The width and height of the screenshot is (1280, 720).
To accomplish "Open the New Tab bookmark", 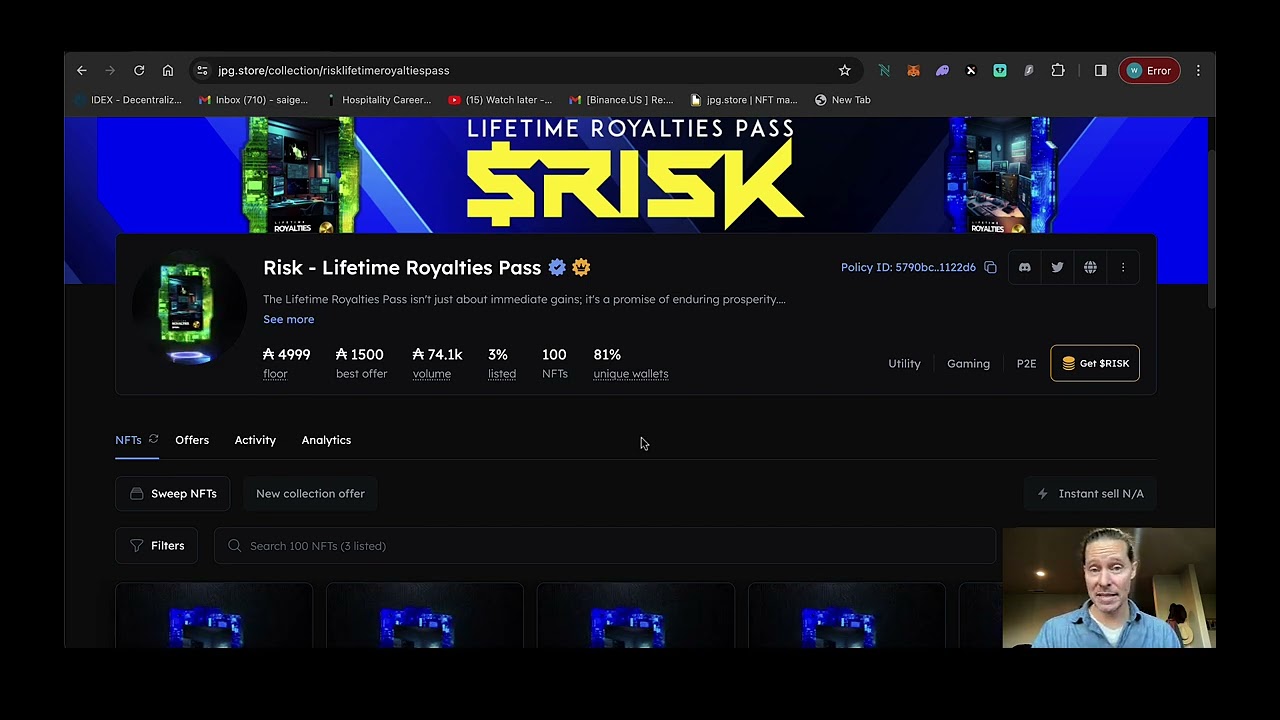I will (843, 100).
